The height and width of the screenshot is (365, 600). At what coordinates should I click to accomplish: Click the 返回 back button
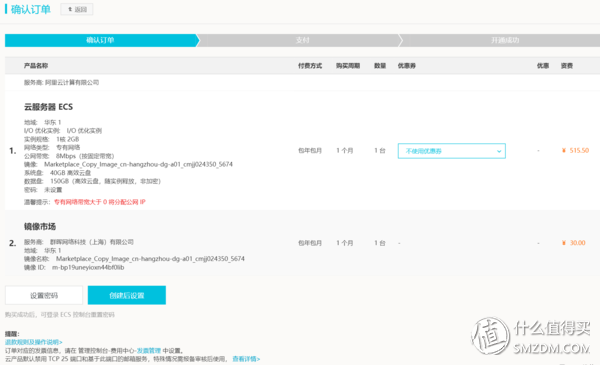click(x=77, y=9)
